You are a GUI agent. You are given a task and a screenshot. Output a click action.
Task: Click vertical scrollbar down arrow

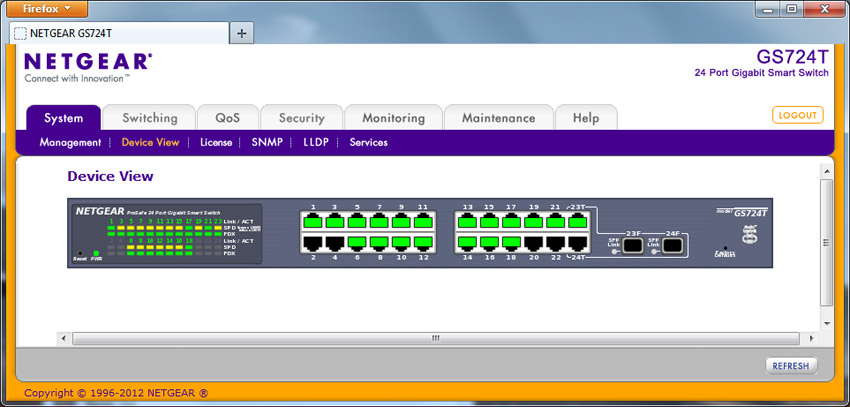point(827,324)
